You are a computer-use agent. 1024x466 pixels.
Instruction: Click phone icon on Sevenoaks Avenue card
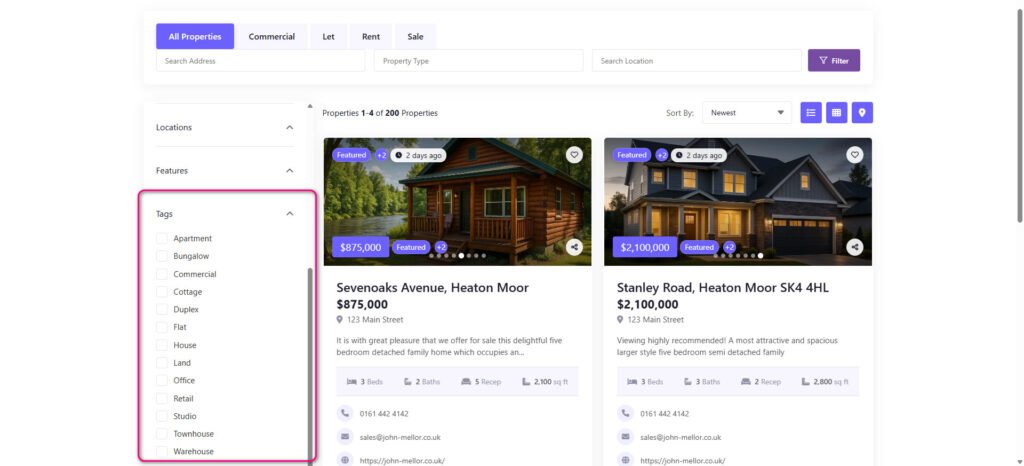345,413
